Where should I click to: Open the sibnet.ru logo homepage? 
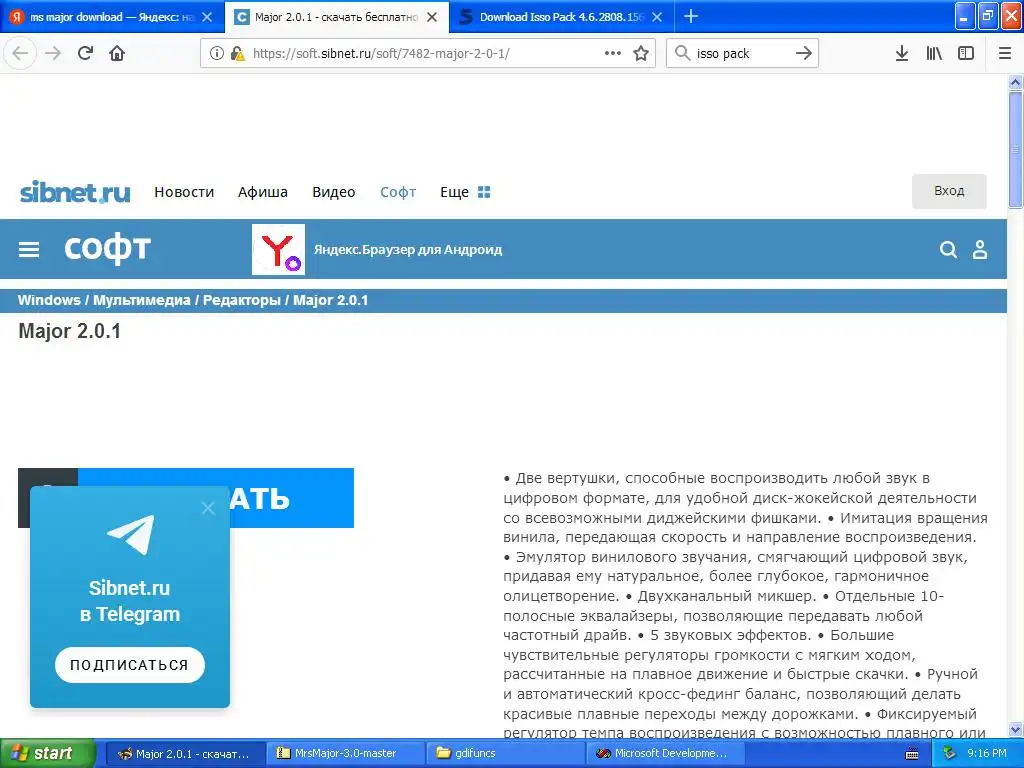(x=75, y=192)
